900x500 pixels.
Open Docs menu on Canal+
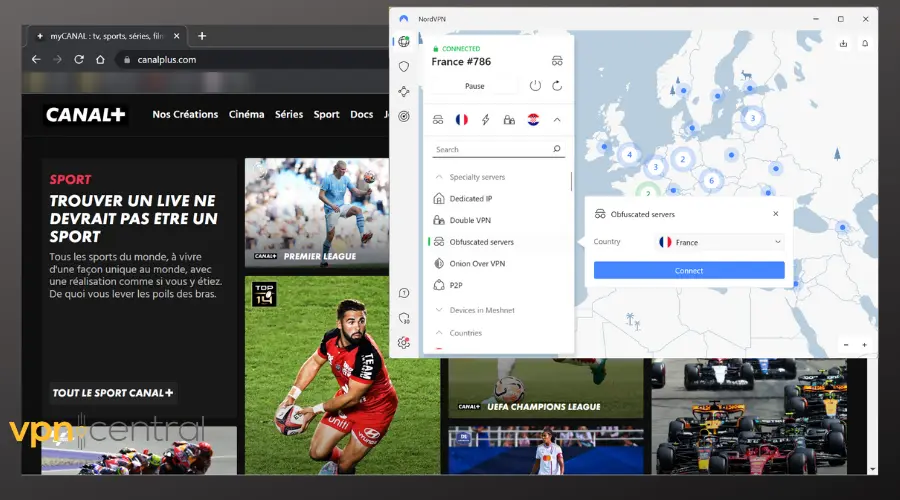(362, 114)
